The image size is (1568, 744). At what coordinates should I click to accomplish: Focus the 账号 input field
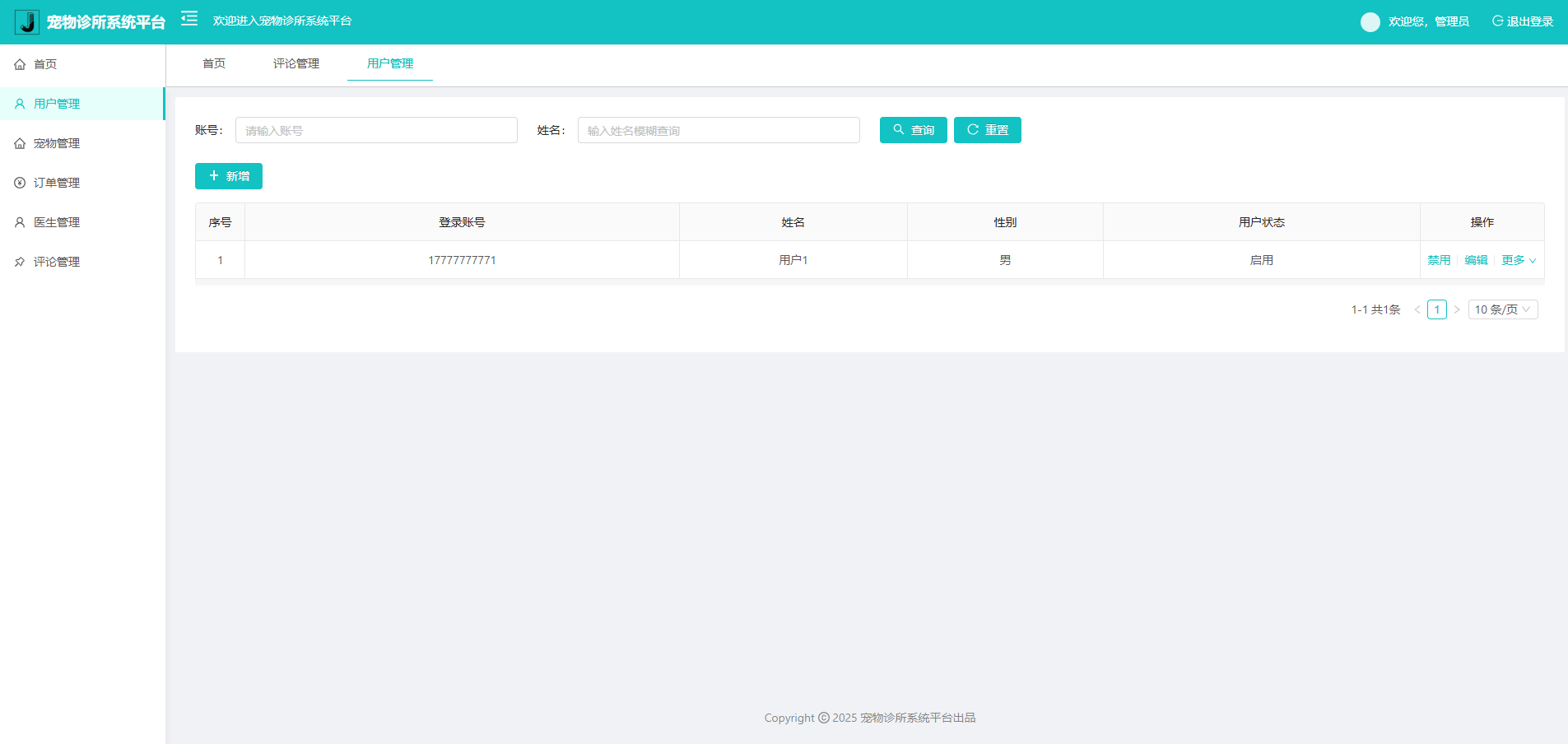[x=376, y=130]
